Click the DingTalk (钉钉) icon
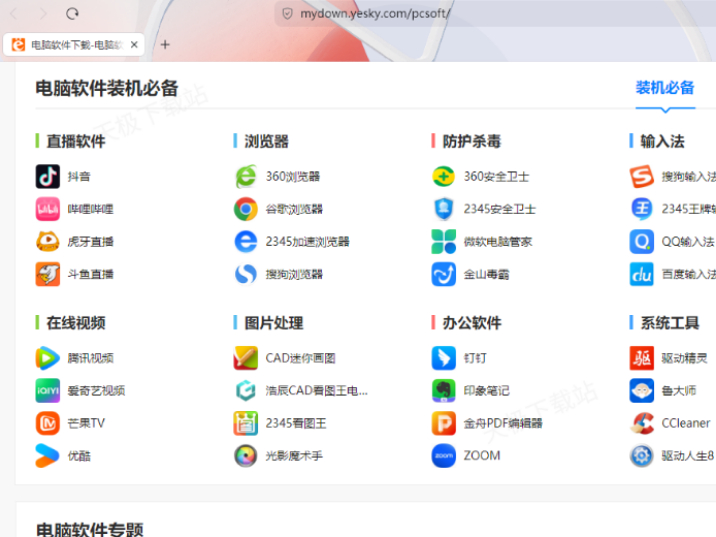716x537 pixels. pyautogui.click(x=443, y=358)
